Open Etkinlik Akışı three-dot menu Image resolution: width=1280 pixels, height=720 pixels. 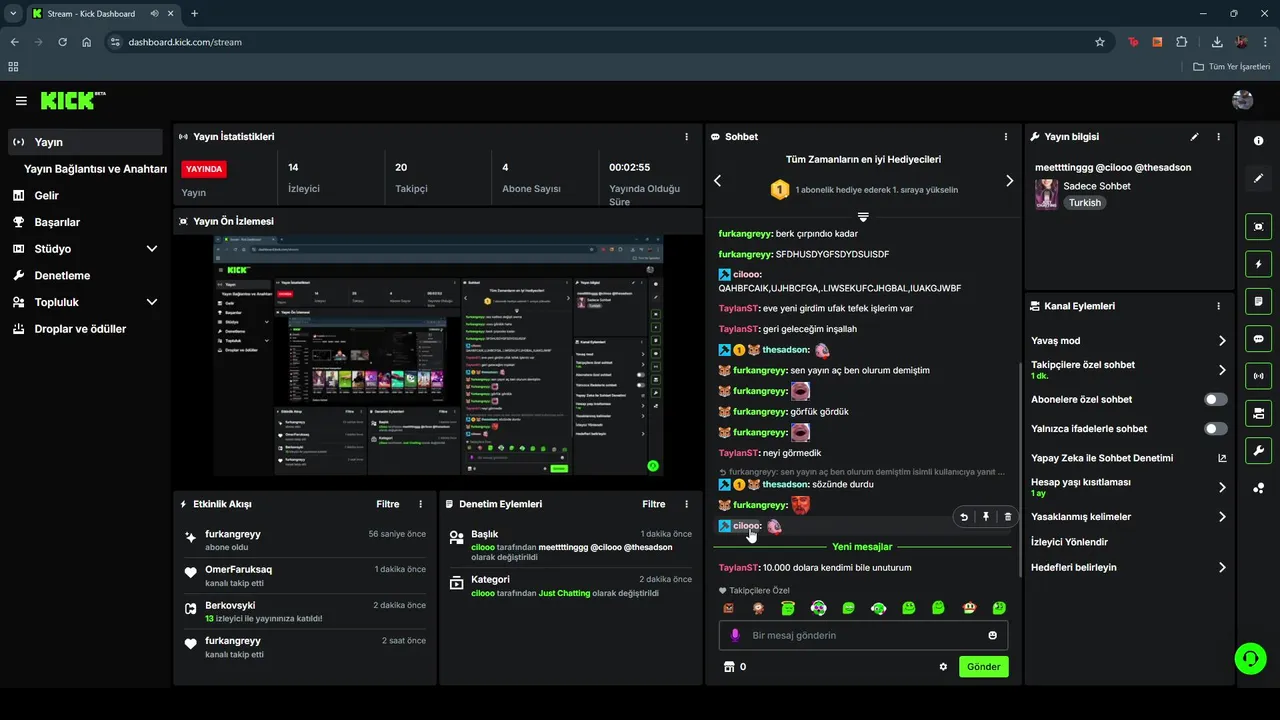coord(420,504)
